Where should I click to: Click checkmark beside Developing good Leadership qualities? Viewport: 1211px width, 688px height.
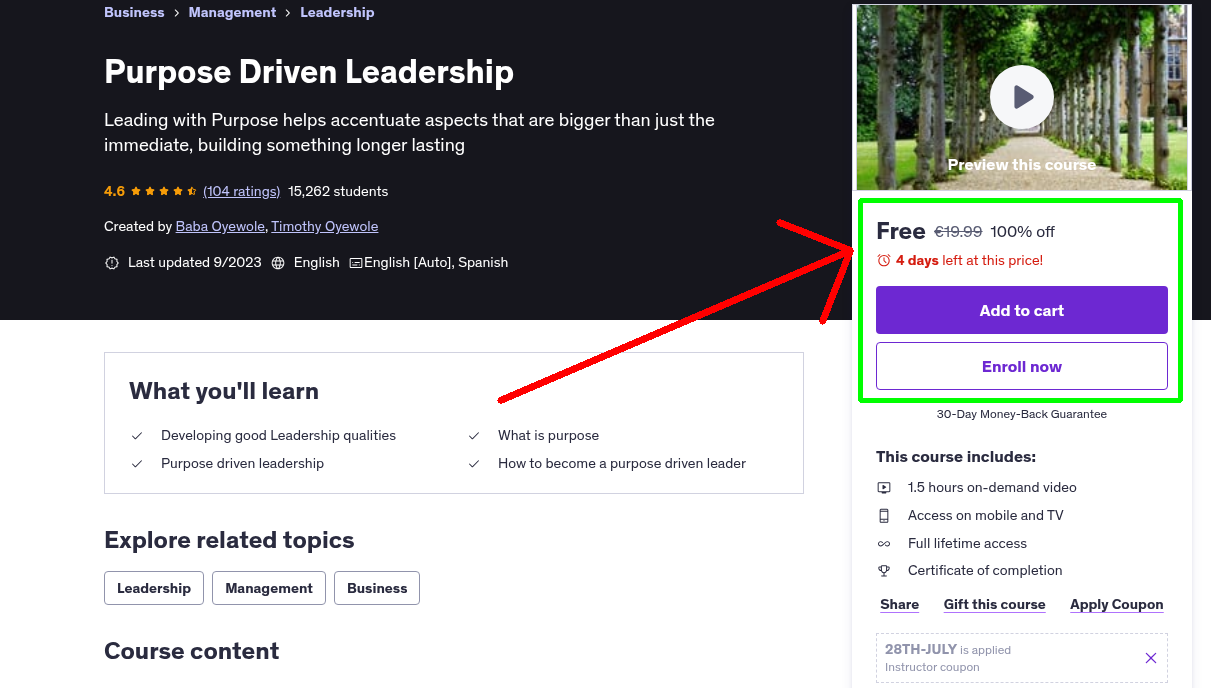137,436
